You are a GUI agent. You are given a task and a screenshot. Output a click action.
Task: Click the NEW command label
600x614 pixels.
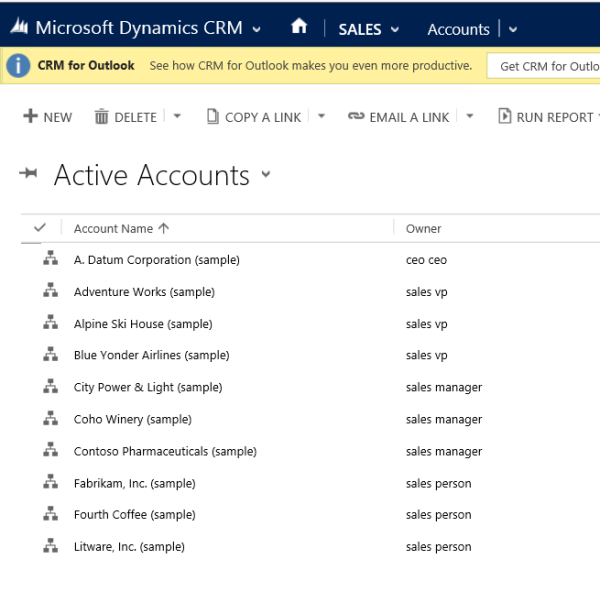tap(58, 117)
